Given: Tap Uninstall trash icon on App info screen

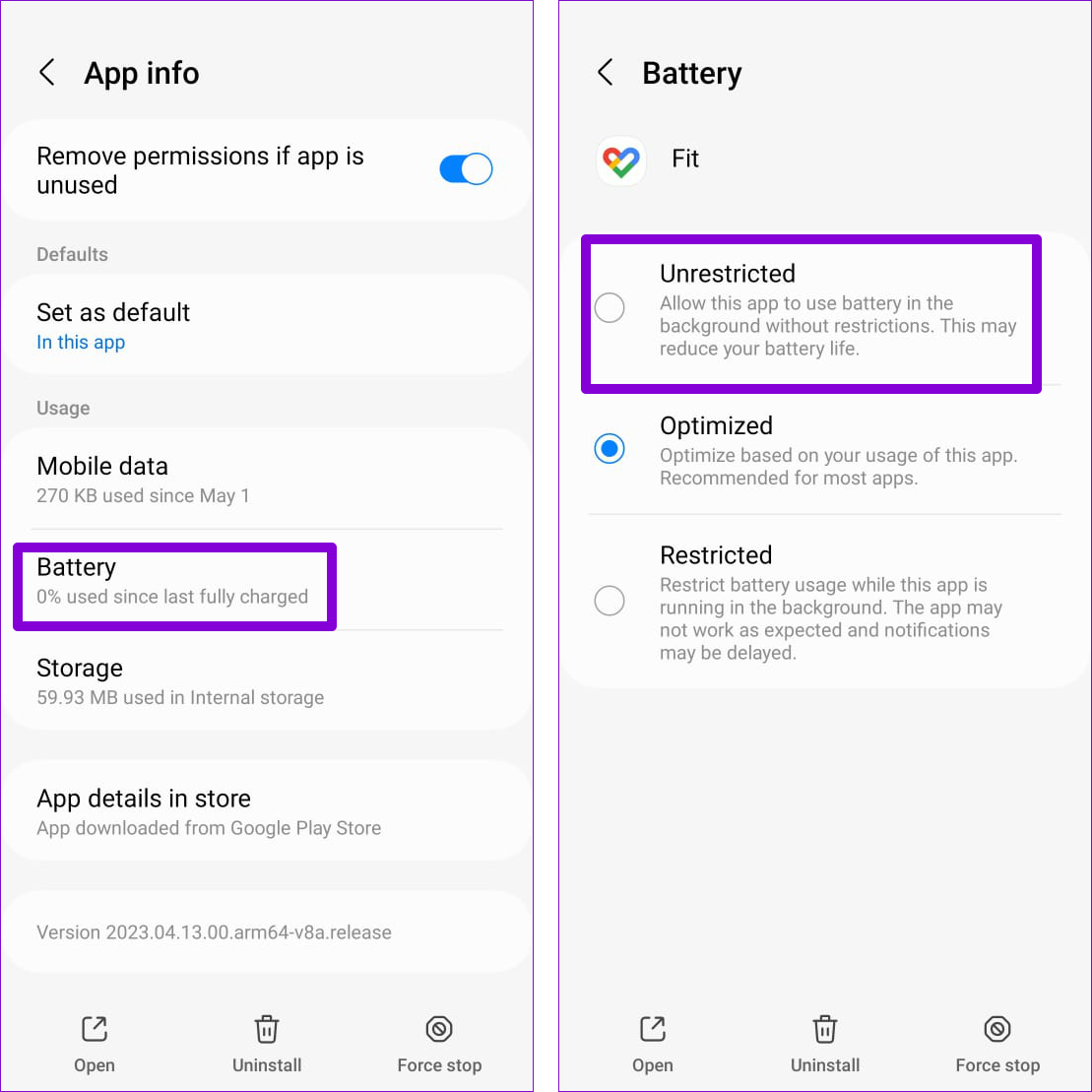Looking at the screenshot, I should (267, 1029).
